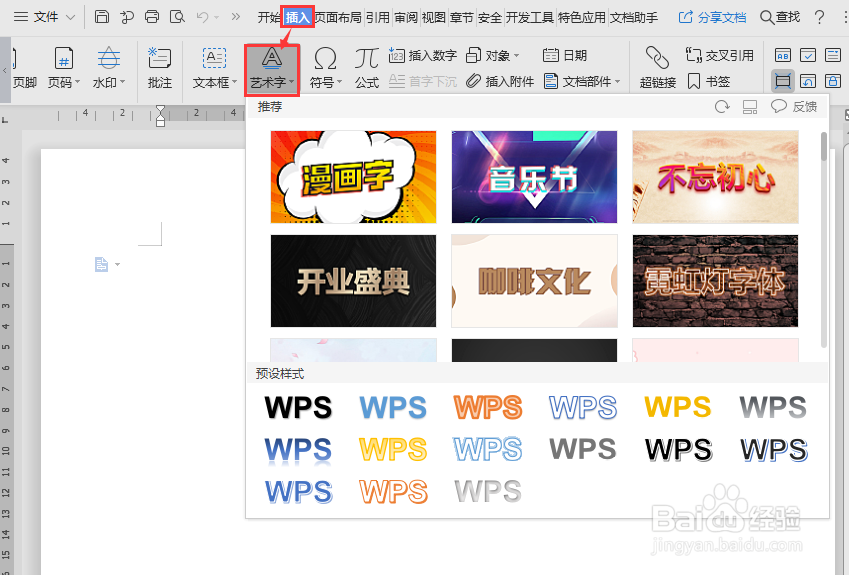Click the 页脚 footer button

pos(24,67)
